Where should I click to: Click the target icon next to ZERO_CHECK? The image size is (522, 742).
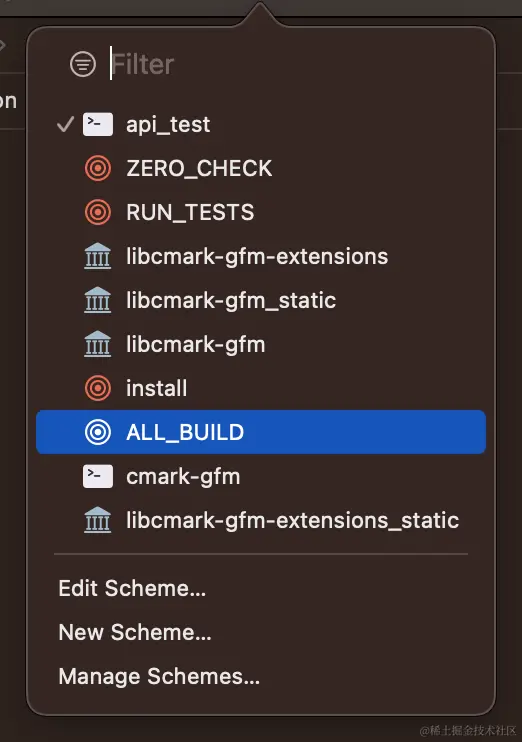click(98, 168)
